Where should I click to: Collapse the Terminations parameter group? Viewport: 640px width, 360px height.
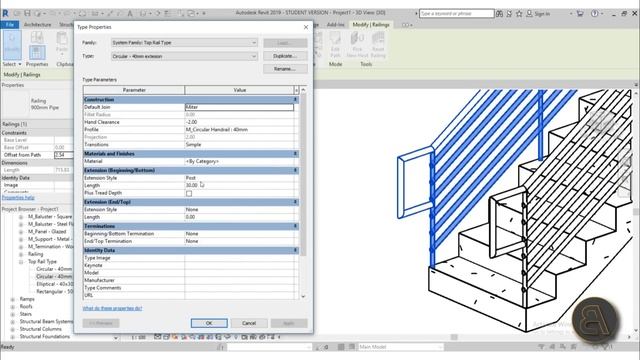(296, 226)
